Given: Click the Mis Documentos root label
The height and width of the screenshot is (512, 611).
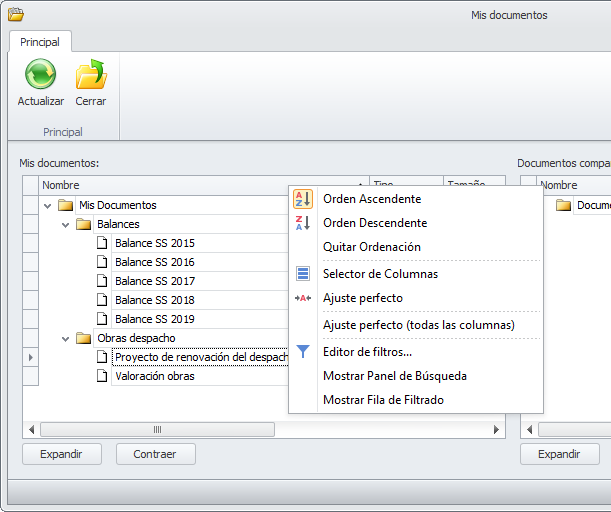Looking at the screenshot, I should pos(118,205).
